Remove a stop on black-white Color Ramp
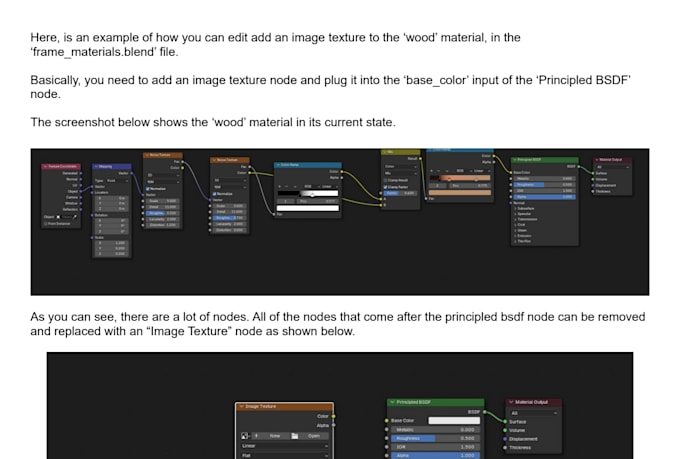This screenshot has height=459, width=680. point(286,187)
